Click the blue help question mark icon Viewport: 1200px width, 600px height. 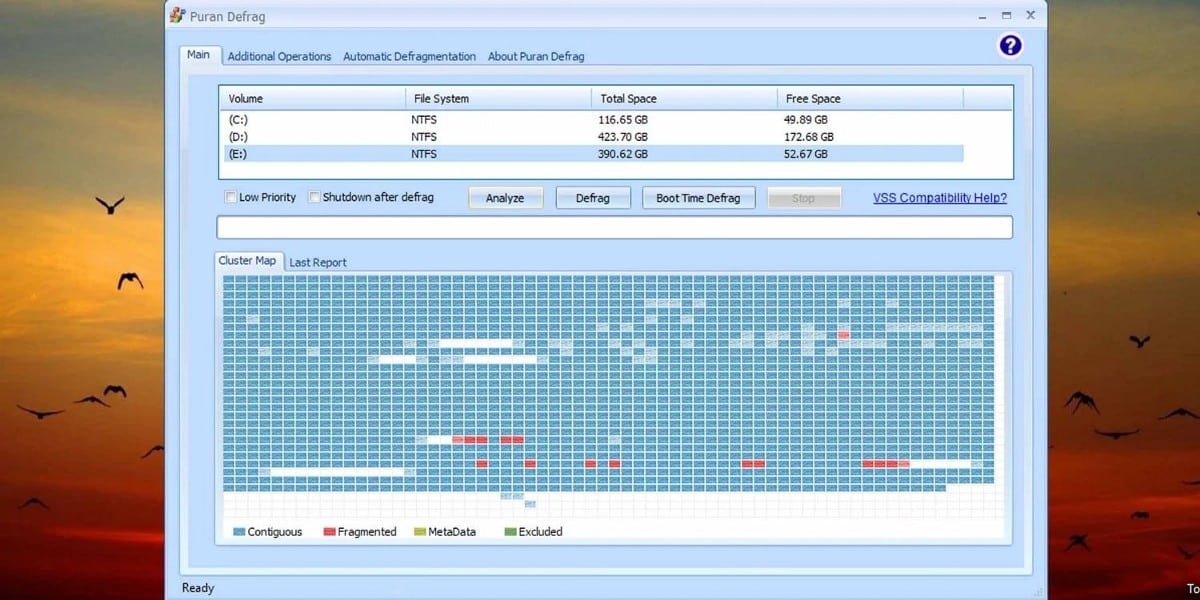pos(1010,46)
